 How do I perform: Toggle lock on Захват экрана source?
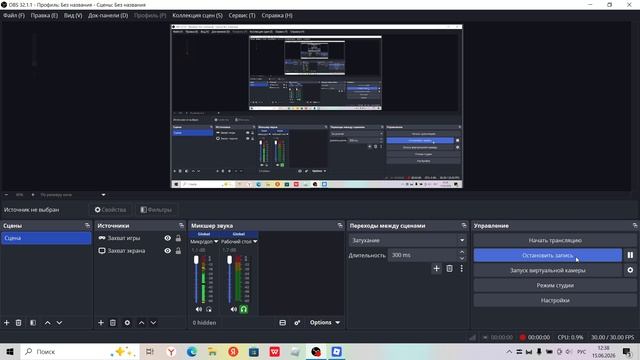point(178,251)
